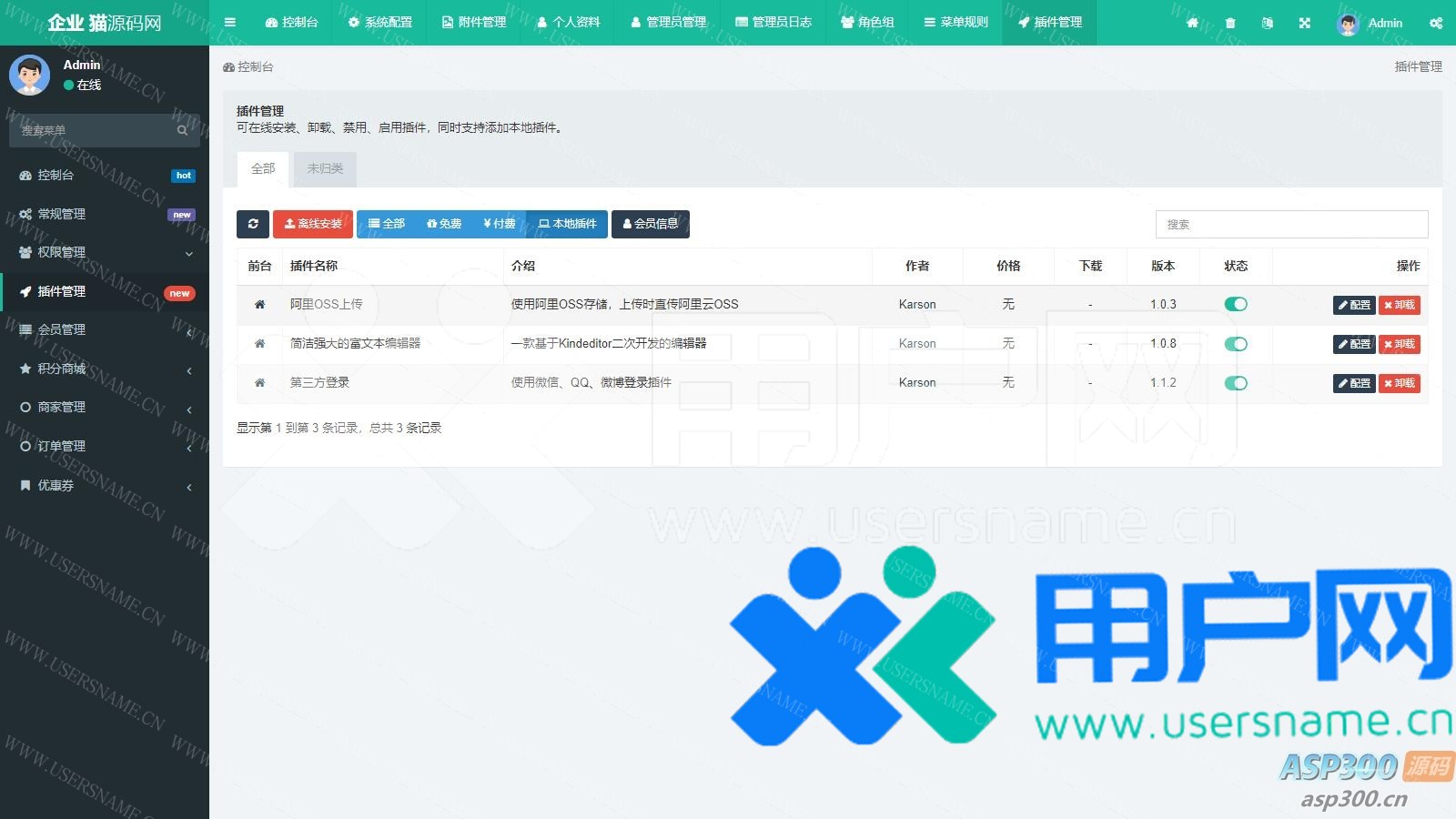Switch to the 未归类 tab
The width and height of the screenshot is (1456, 819).
325,168
